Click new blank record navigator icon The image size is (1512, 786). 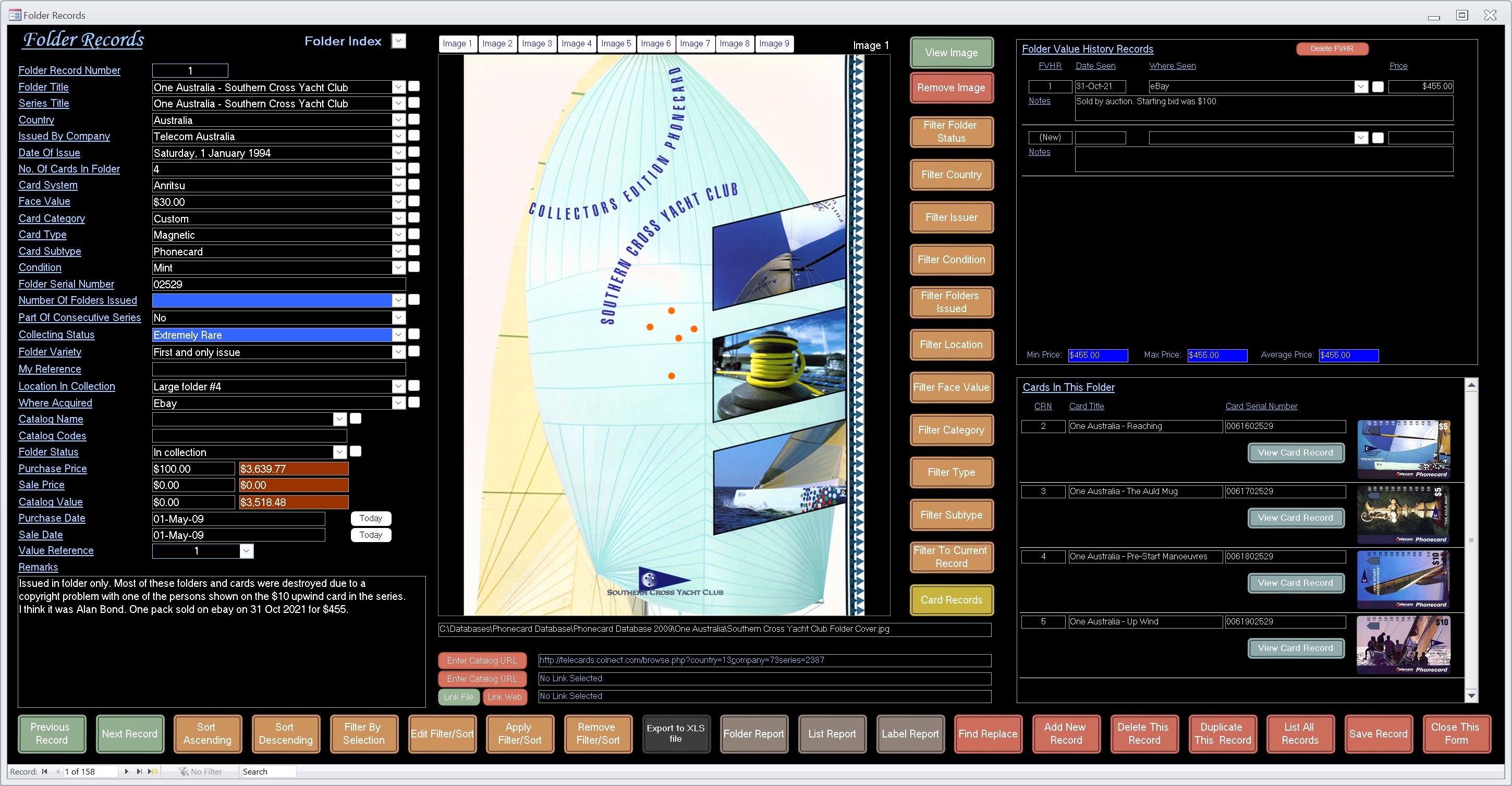(x=152, y=771)
